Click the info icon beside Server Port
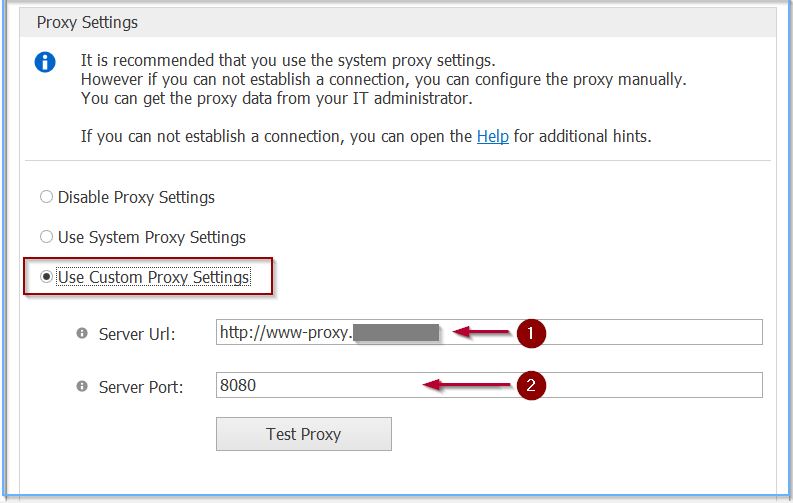Screen dimensions: 793x503 pyautogui.click(x=82, y=386)
